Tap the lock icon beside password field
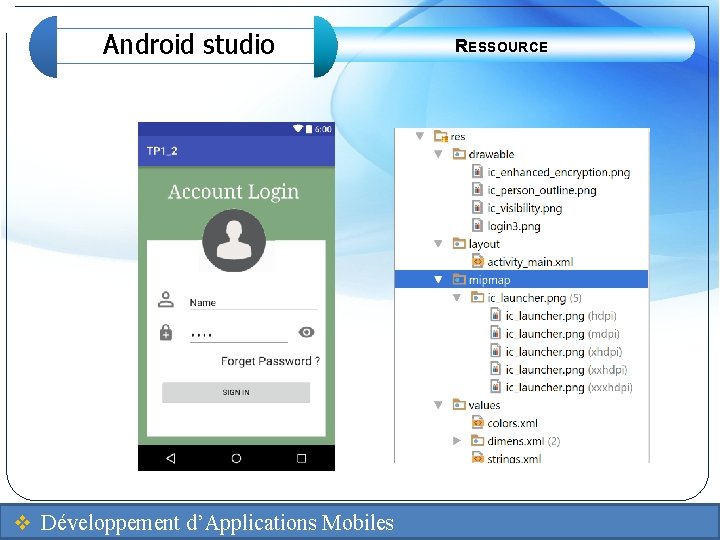This screenshot has height=540, width=720. click(166, 332)
